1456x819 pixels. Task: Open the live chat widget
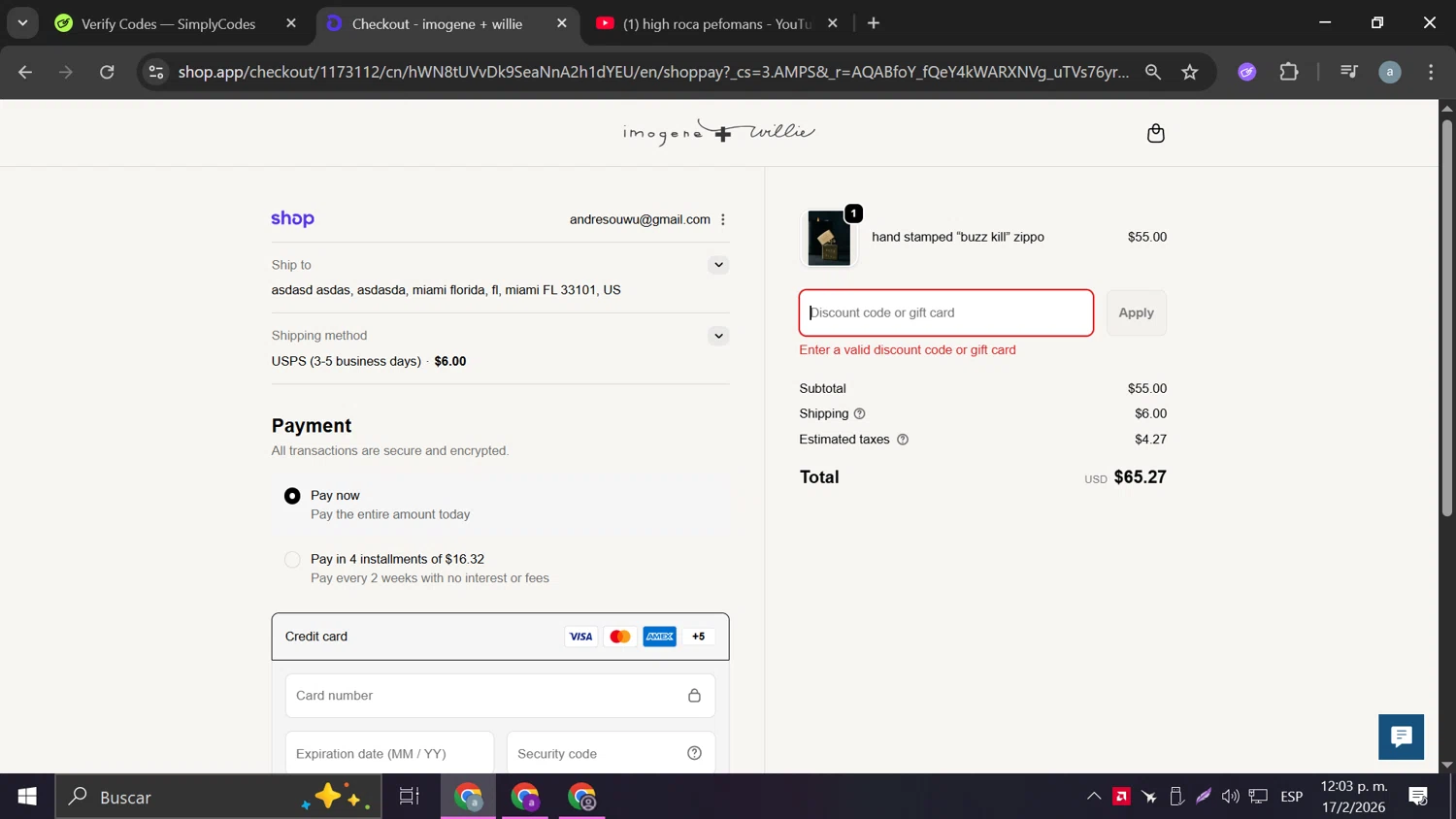click(x=1401, y=737)
